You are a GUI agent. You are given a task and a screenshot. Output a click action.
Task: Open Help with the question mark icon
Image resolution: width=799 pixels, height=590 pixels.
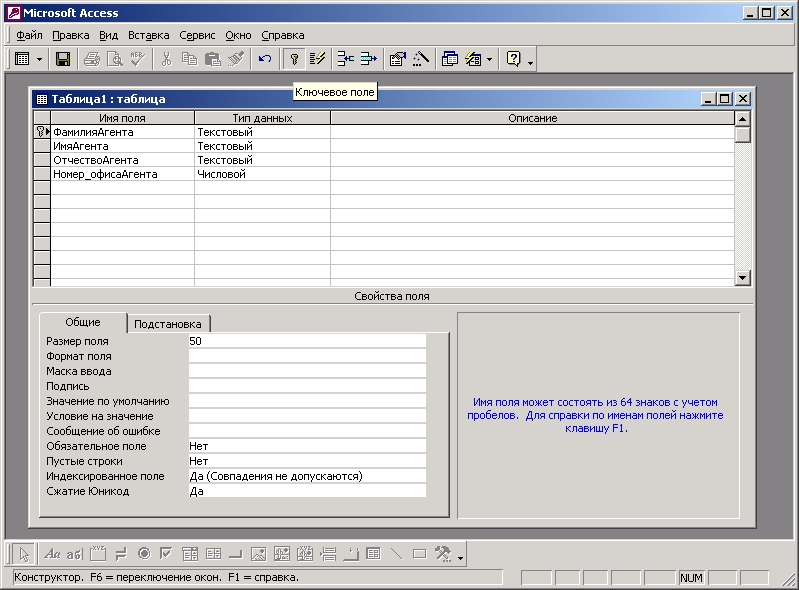pyautogui.click(x=514, y=59)
